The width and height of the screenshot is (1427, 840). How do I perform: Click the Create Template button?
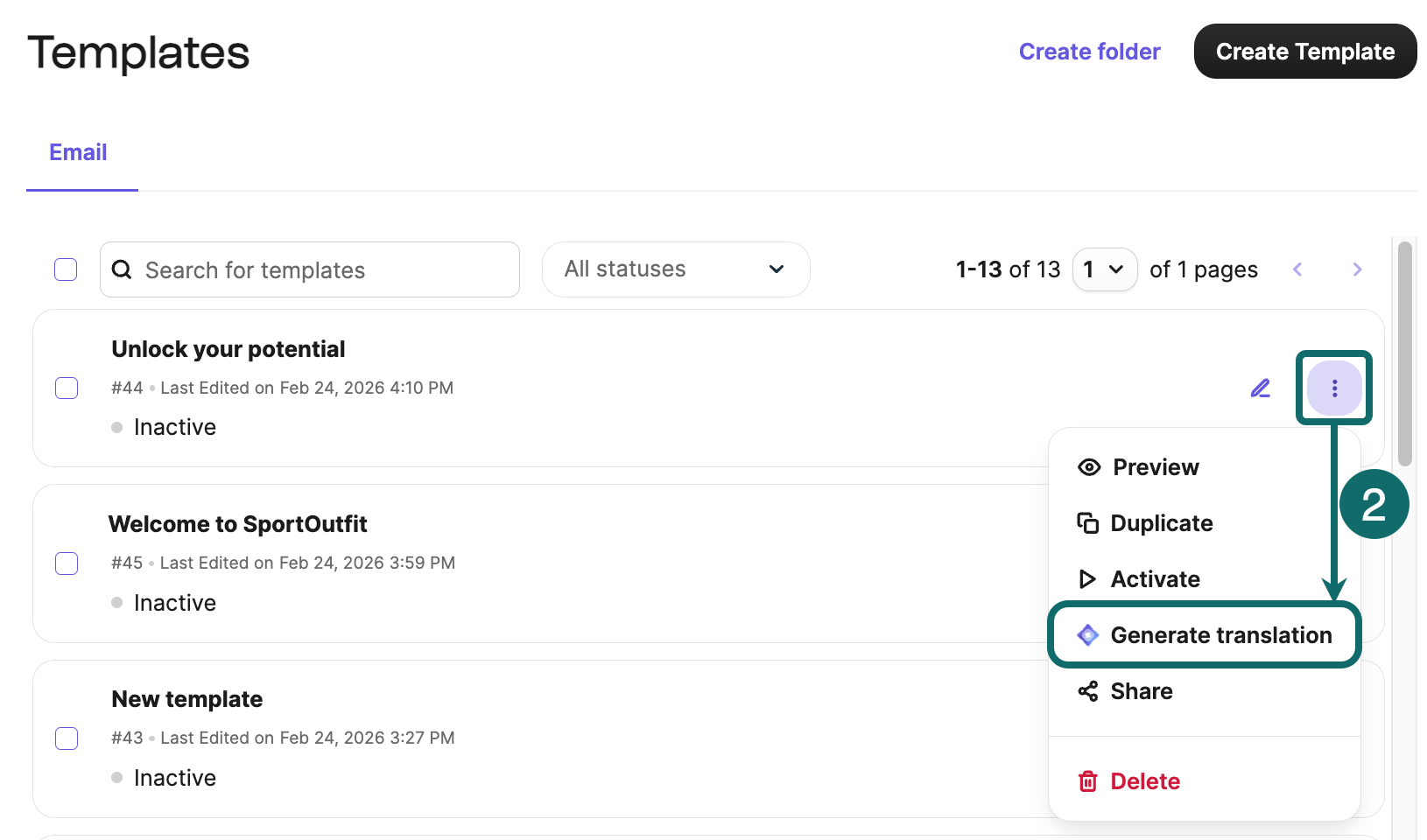[1304, 52]
